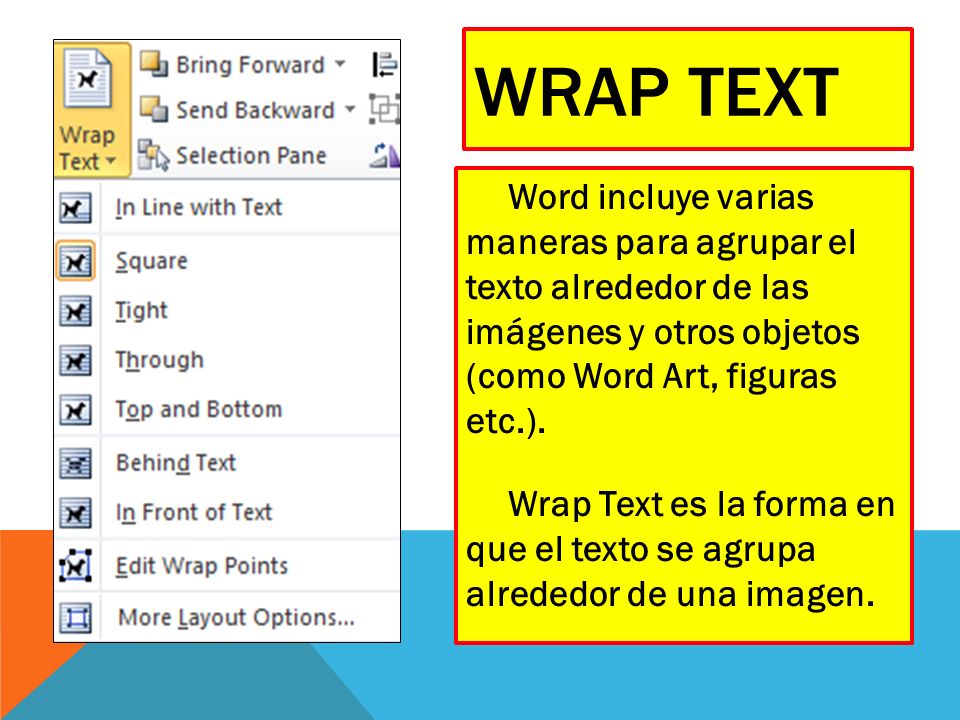This screenshot has height=720, width=960.
Task: Choose Send Backward label
Action: (255, 110)
